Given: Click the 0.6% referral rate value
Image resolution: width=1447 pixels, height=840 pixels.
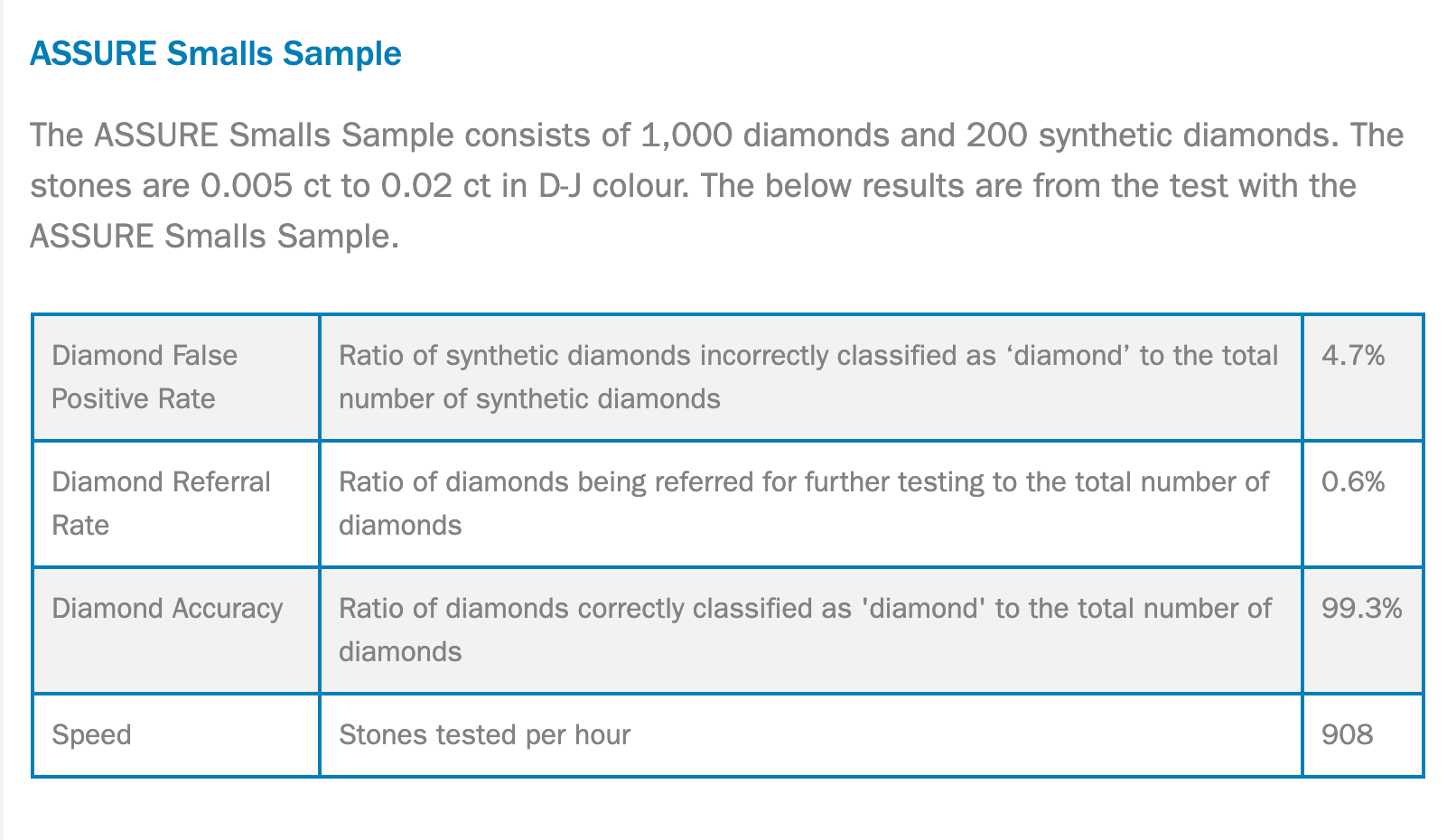Looking at the screenshot, I should pos(1353,482).
